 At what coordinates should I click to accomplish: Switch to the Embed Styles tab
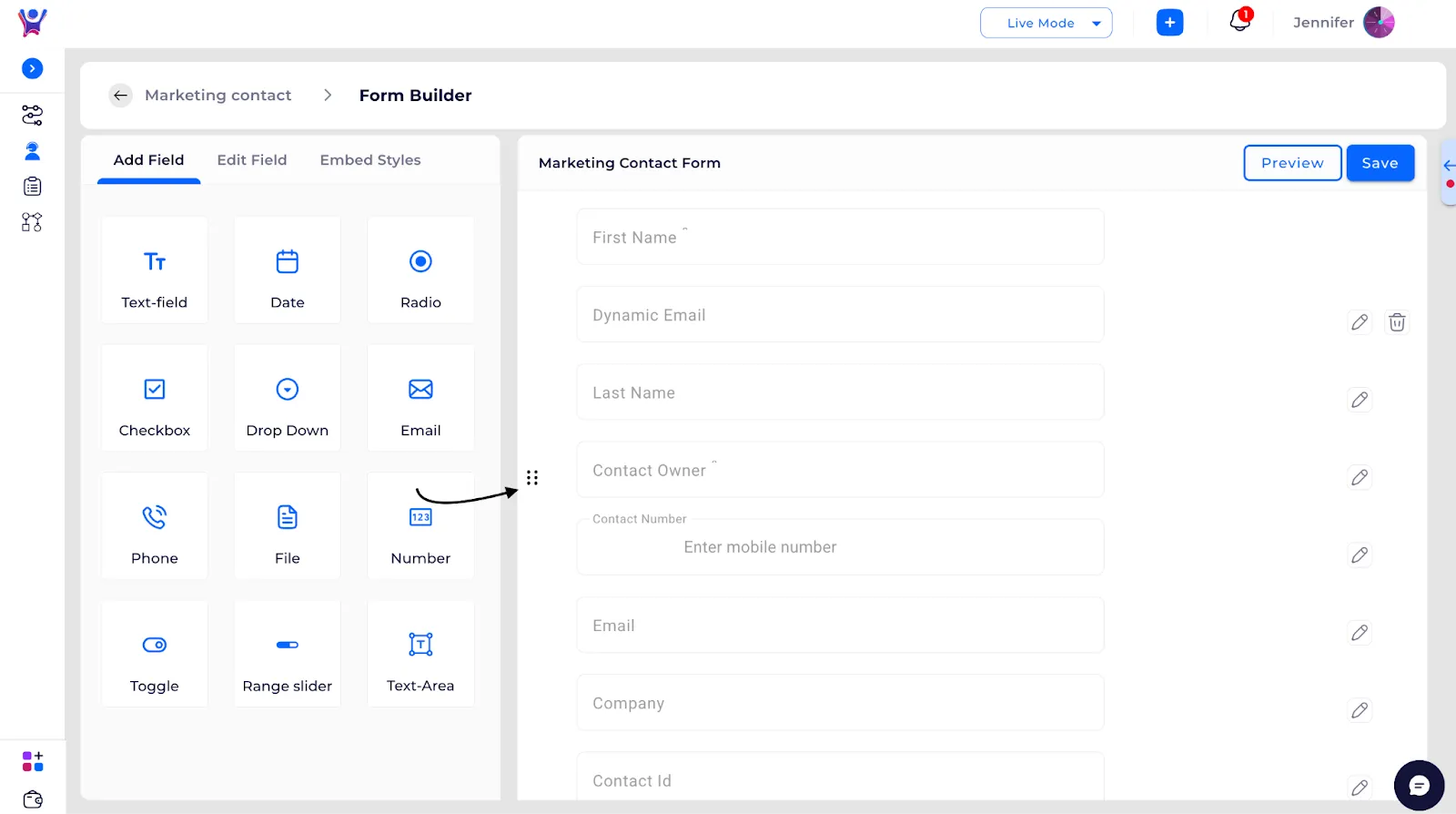pos(370,160)
